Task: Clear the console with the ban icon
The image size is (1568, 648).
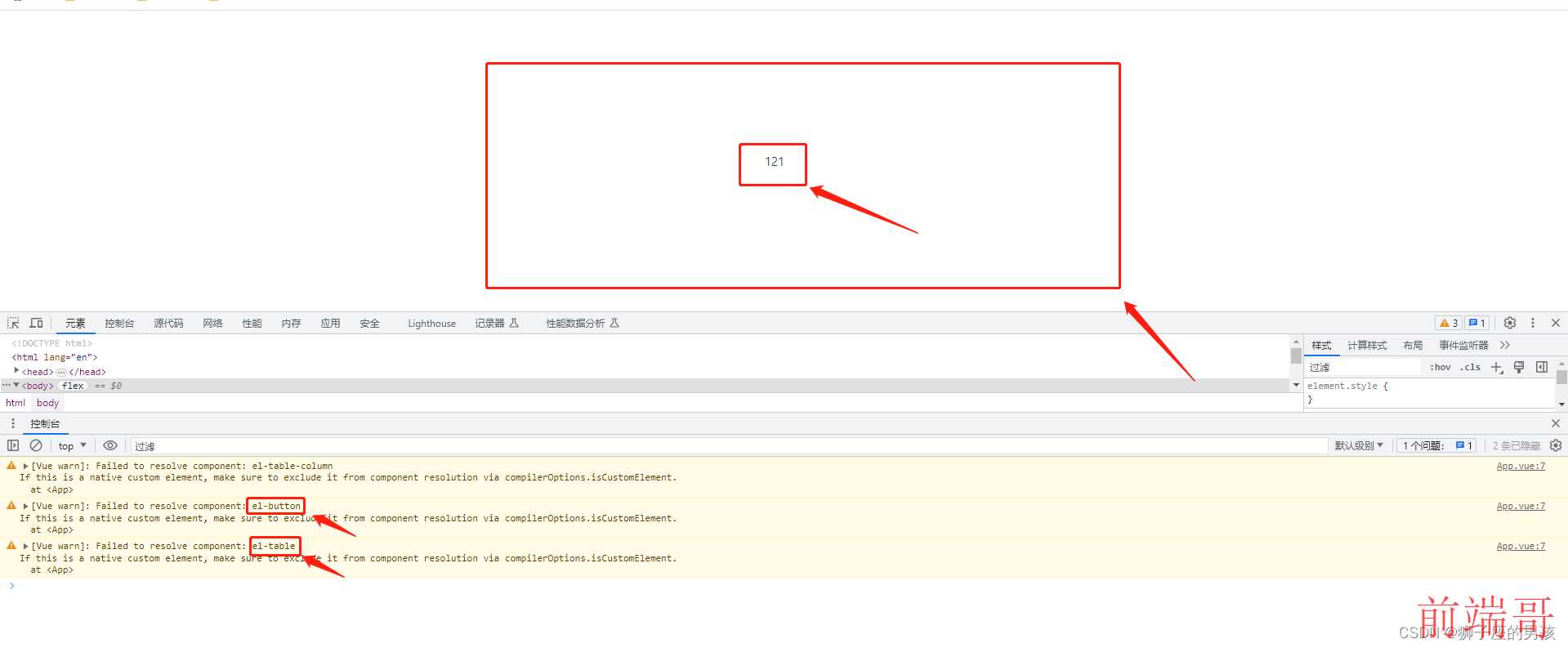Action: tap(36, 445)
